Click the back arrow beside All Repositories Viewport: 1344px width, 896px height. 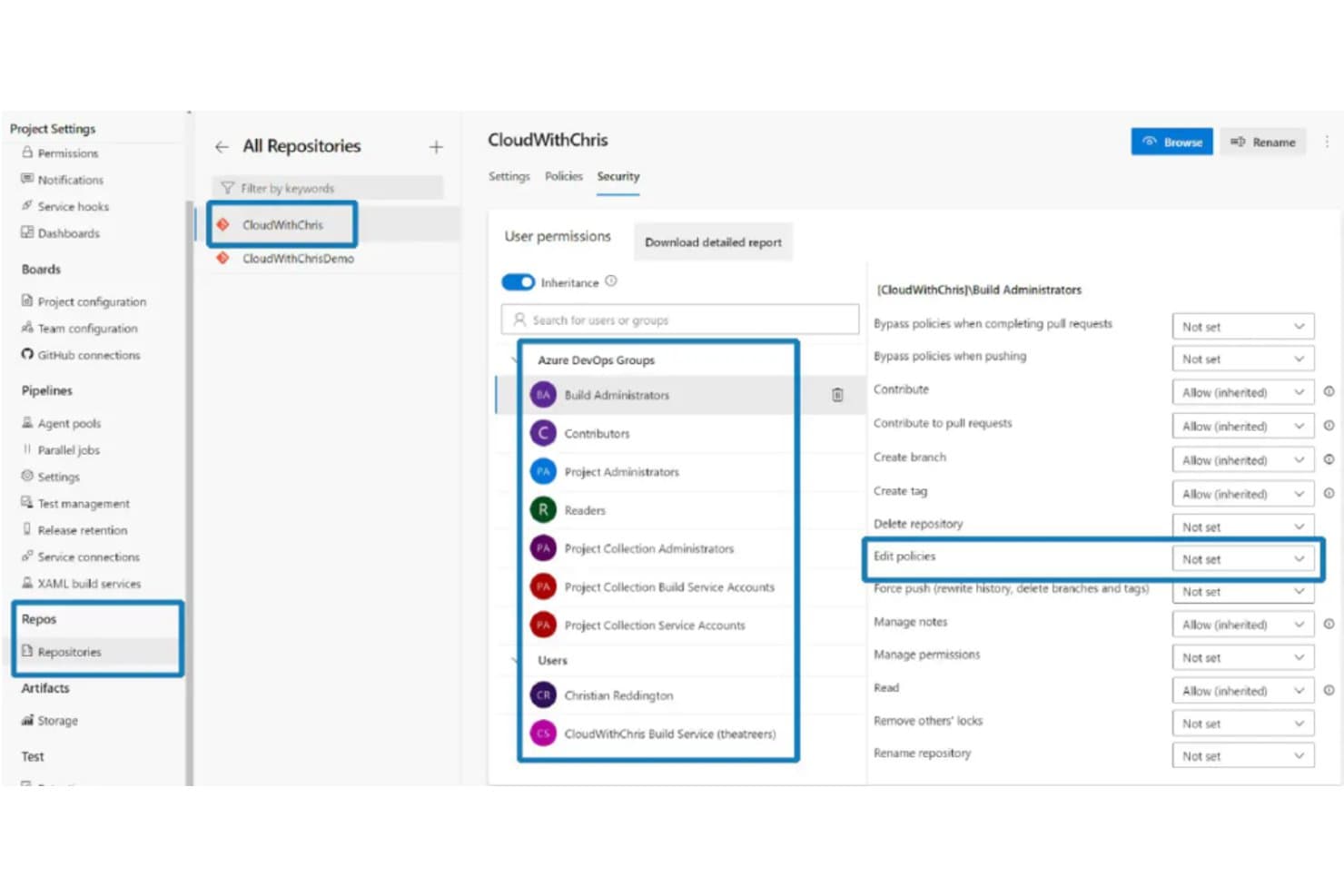tap(222, 146)
